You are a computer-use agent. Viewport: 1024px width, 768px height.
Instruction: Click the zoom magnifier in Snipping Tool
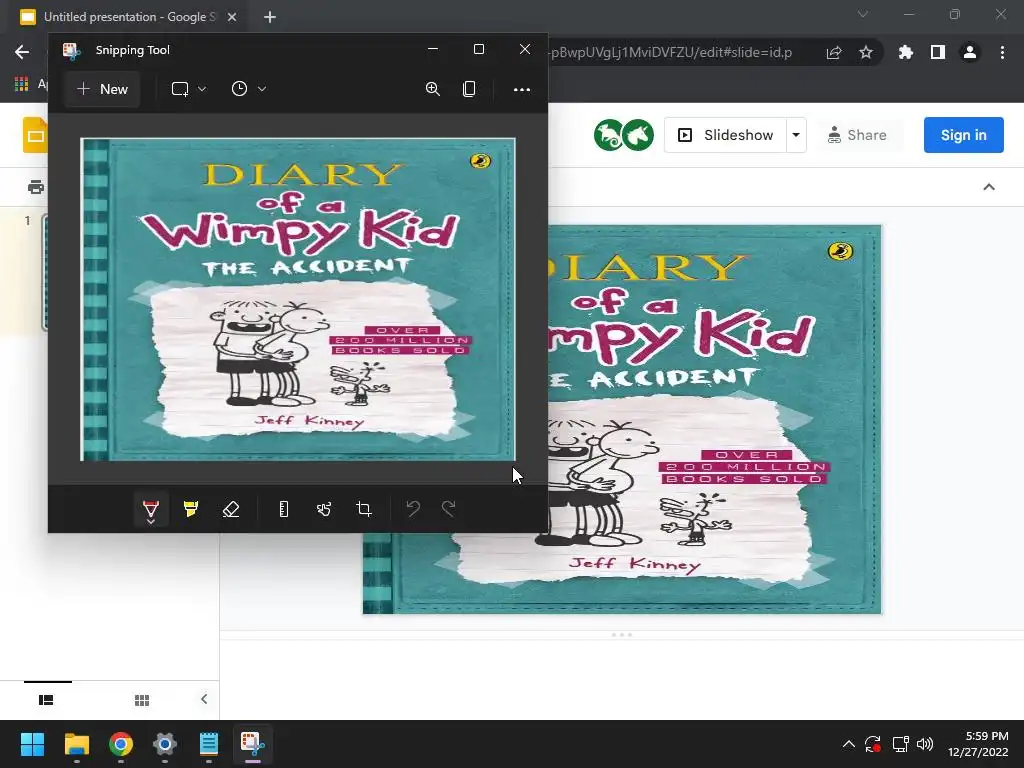[x=432, y=89]
